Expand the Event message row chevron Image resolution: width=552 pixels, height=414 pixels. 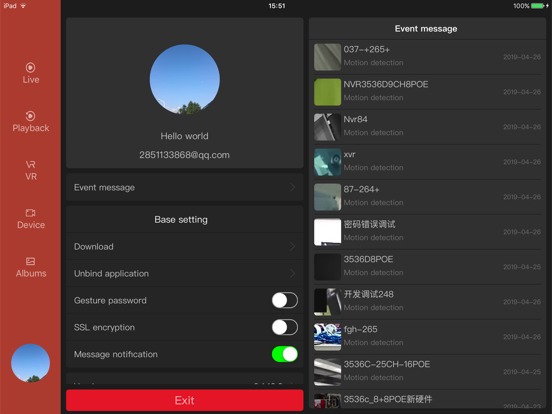[293, 187]
